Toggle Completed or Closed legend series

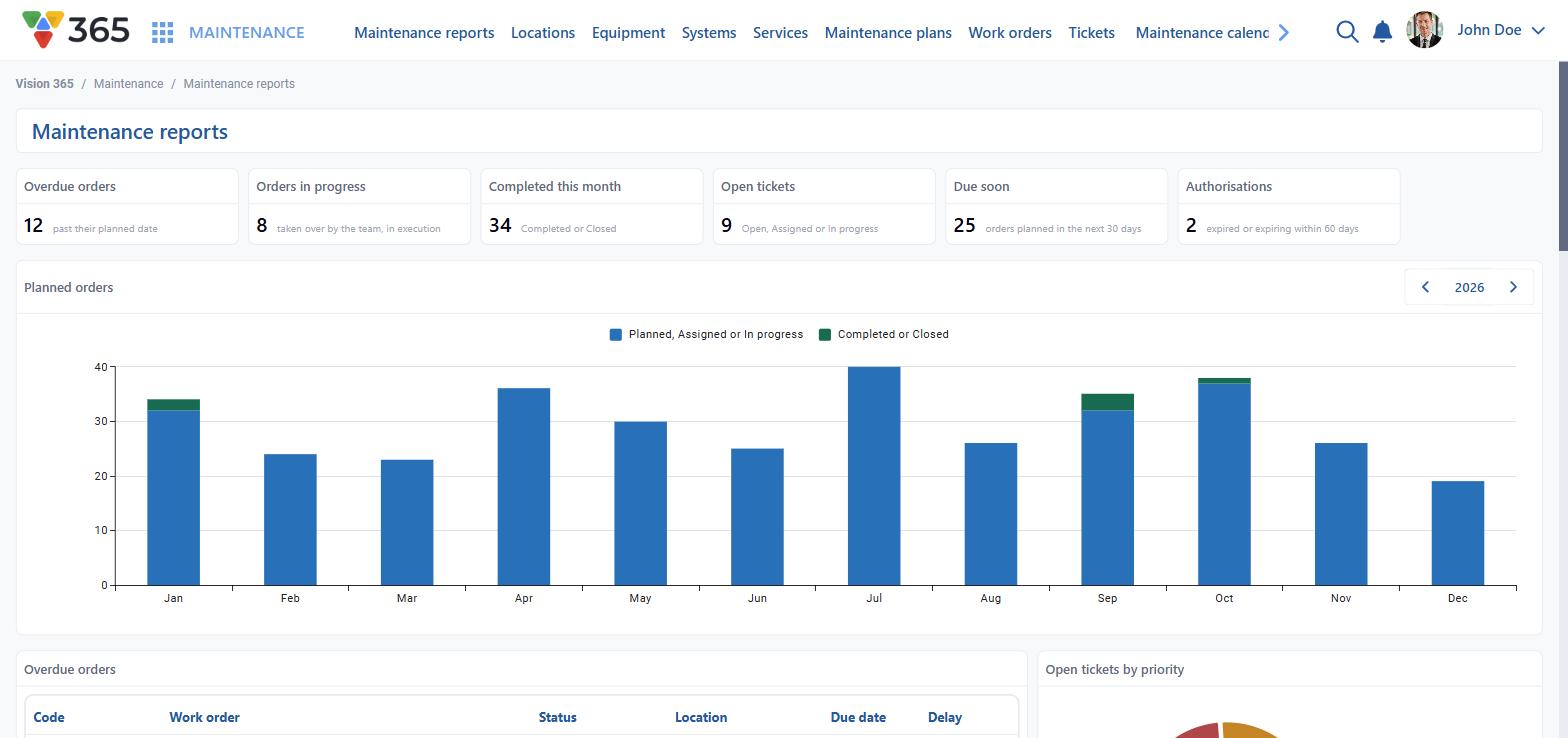coord(884,334)
